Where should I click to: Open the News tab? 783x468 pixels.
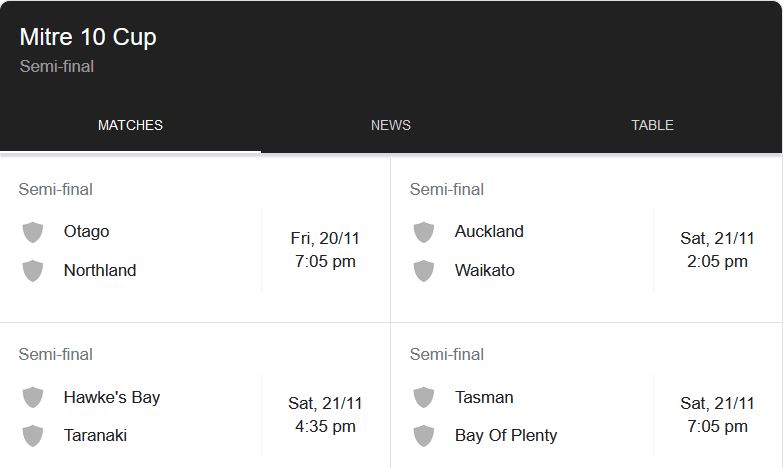[x=391, y=125]
